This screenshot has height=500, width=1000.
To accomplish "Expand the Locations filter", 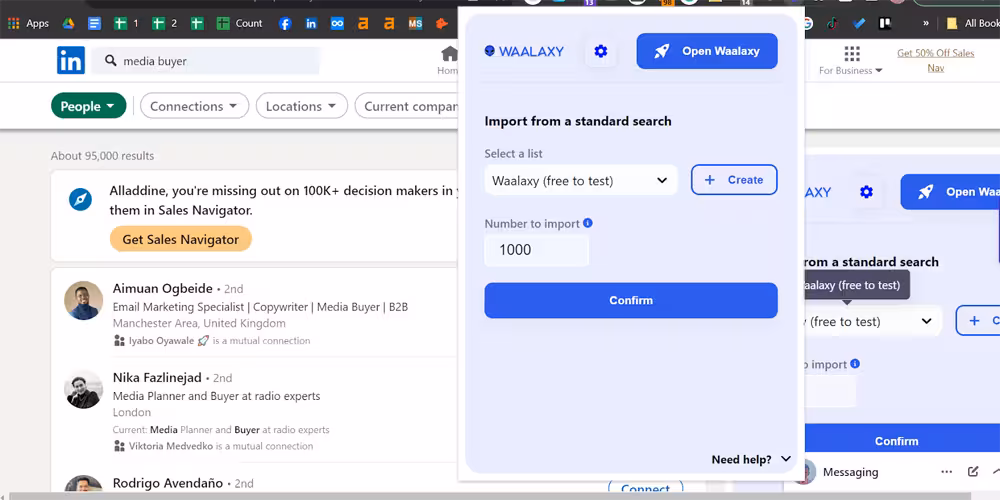I will 301,106.
